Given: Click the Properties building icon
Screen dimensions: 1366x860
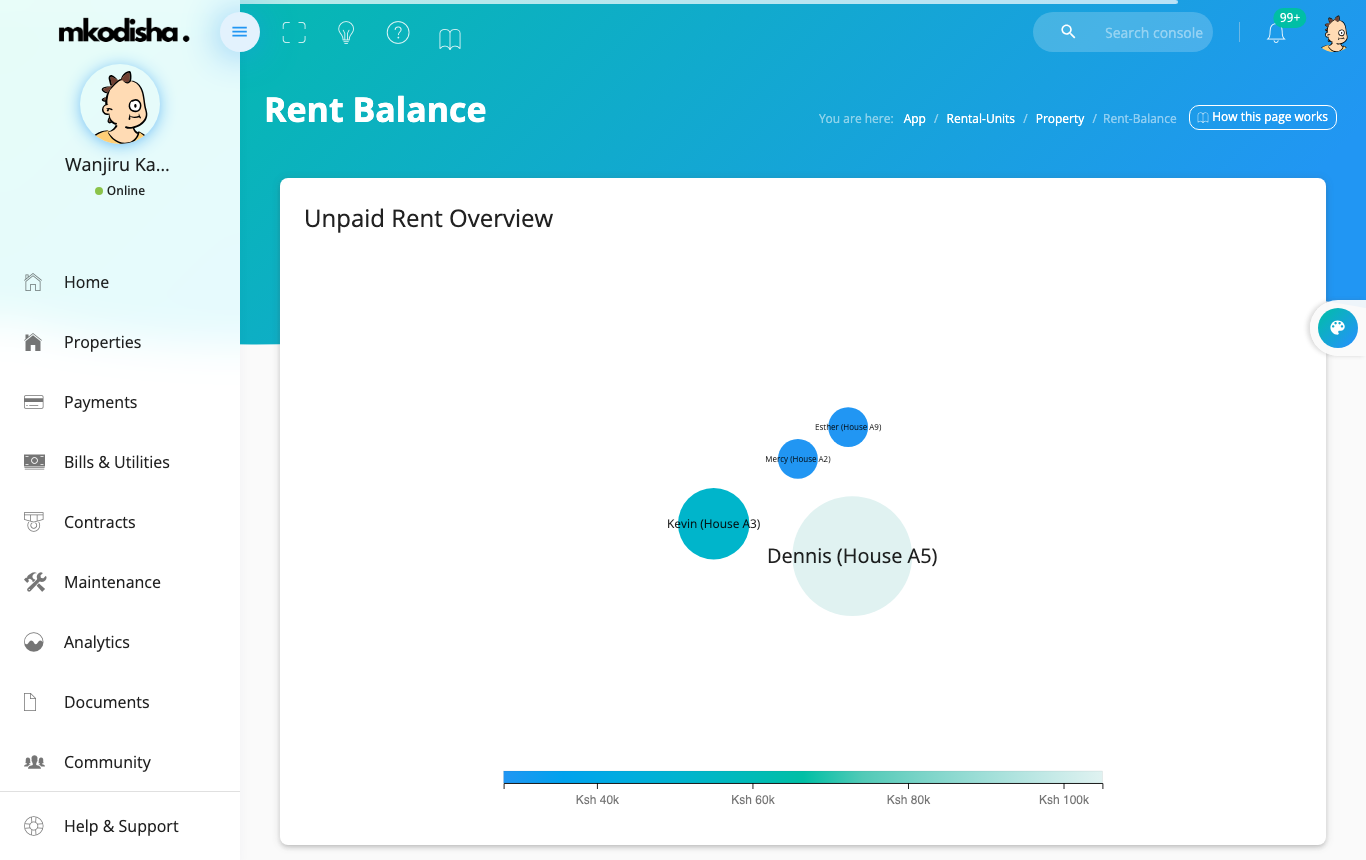Looking at the screenshot, I should tap(33, 342).
